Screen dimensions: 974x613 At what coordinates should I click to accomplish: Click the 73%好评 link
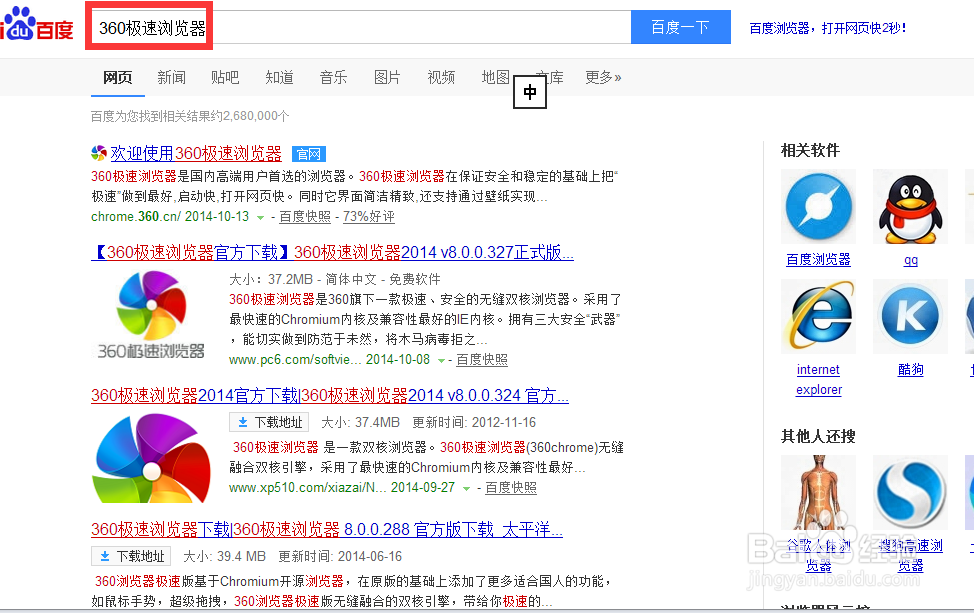[x=368, y=217]
